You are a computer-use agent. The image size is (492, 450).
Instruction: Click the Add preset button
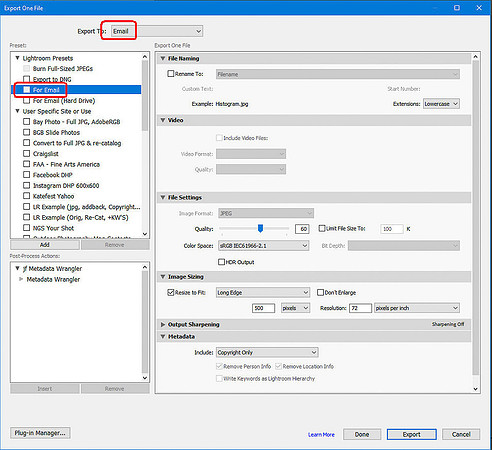point(45,245)
